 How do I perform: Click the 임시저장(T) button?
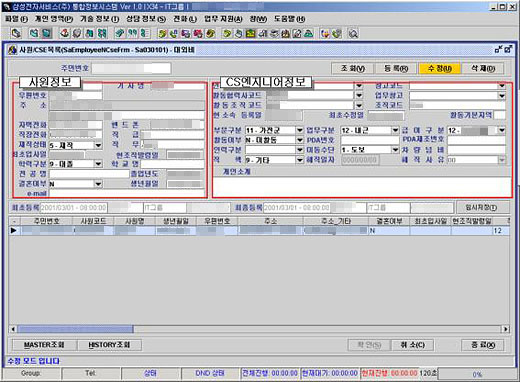click(482, 207)
